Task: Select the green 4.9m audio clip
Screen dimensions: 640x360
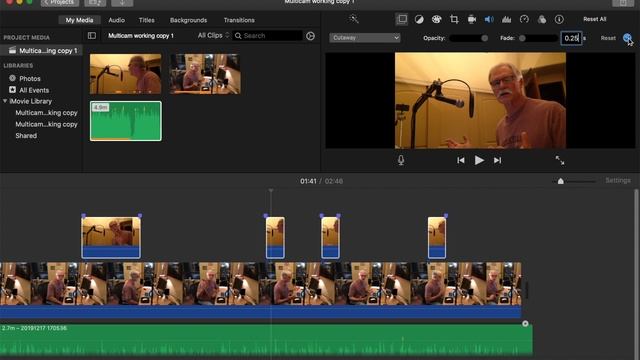Action: 126,121
